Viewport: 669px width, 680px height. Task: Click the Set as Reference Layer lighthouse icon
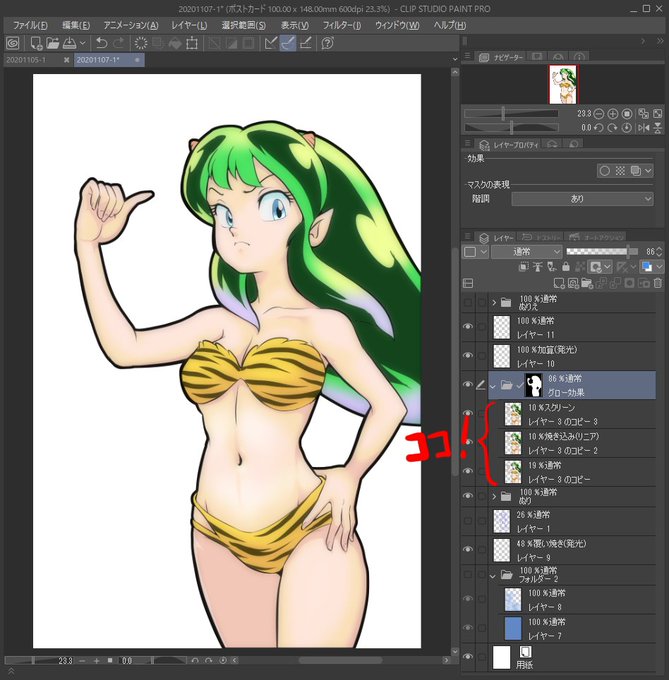point(538,267)
